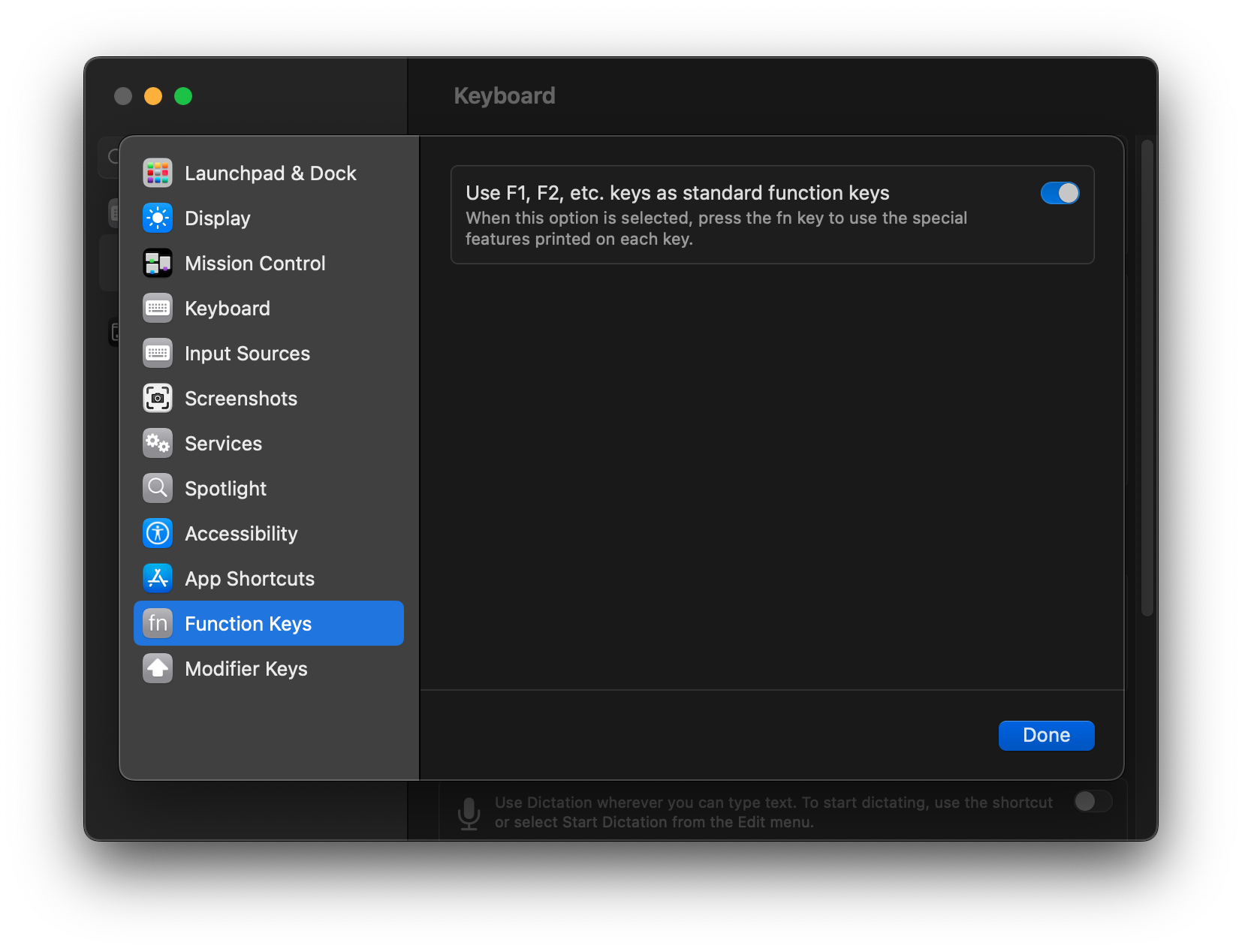The image size is (1242, 952).
Task: Select Launchpad & Dock category
Action: [269, 173]
